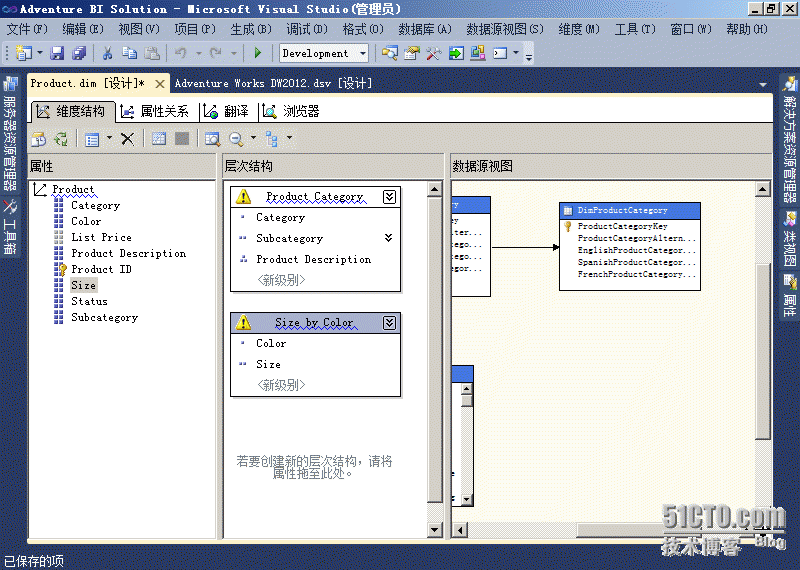
Task: Open dropdown beside the diagram layout icon
Action: [x=289, y=138]
